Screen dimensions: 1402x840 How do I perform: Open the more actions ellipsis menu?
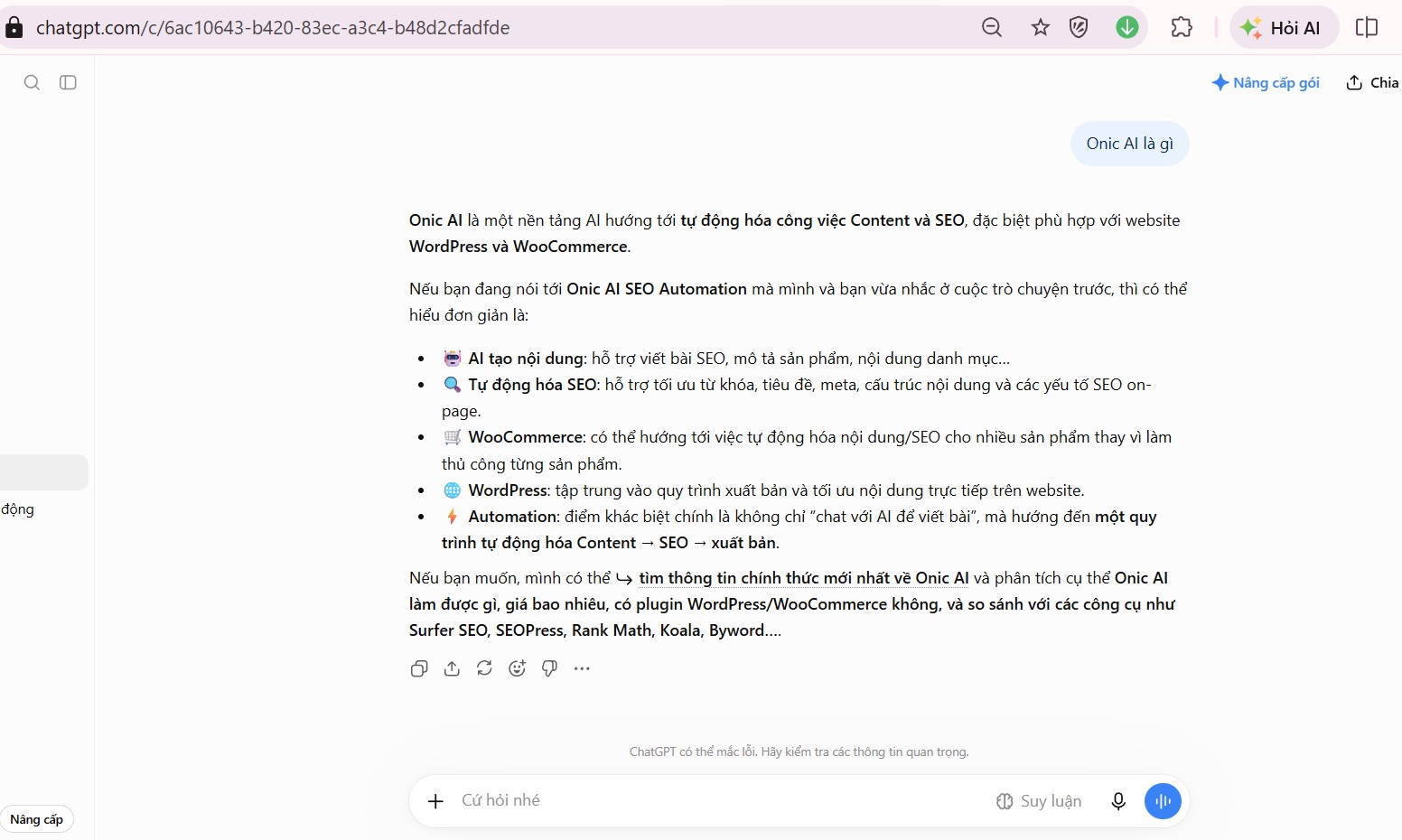pos(582,668)
